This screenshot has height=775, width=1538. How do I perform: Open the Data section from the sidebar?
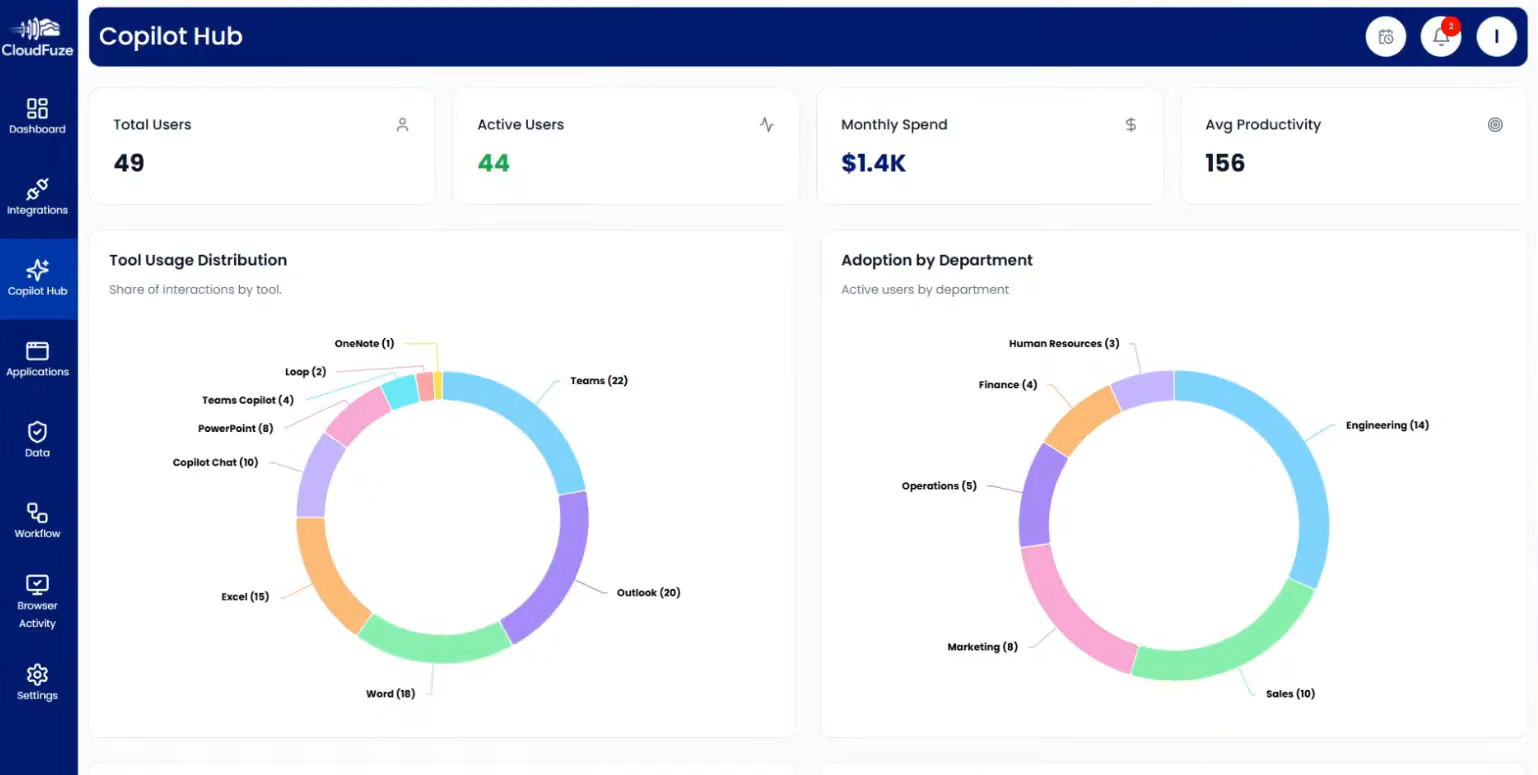38,438
